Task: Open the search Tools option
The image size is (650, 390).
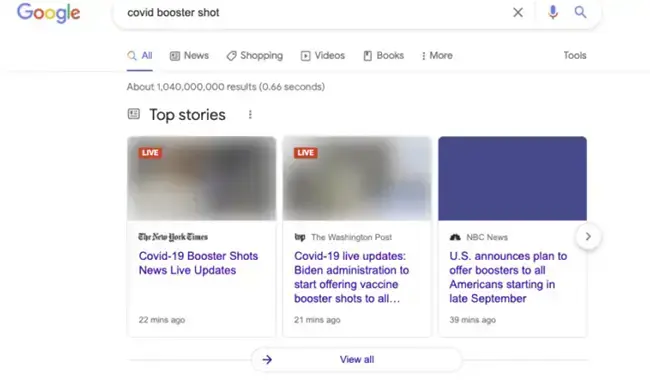Action: pos(575,56)
